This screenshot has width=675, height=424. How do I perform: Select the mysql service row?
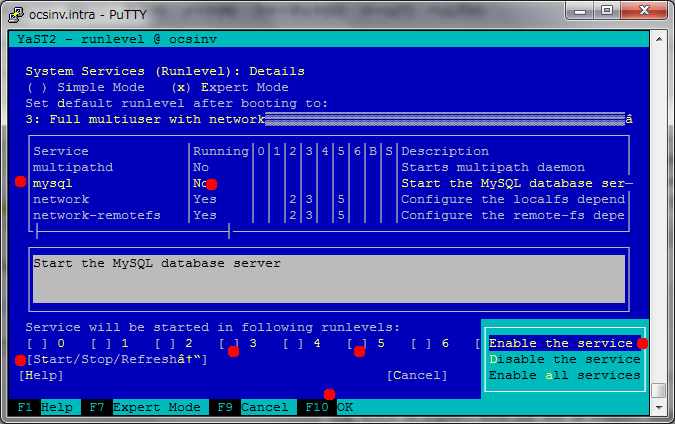click(331, 183)
